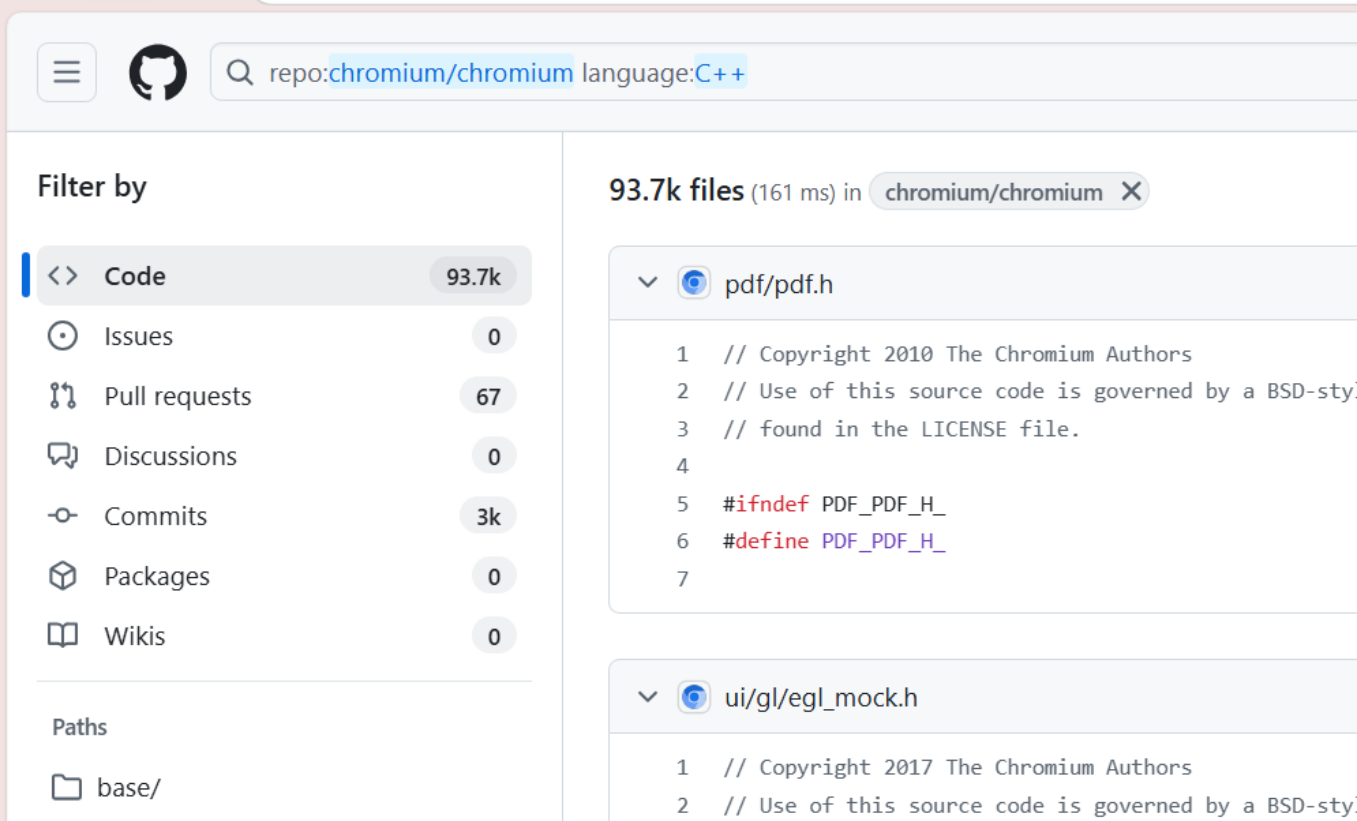Click the 3k commits count badge
This screenshot has height=821, width=1357.
488,516
